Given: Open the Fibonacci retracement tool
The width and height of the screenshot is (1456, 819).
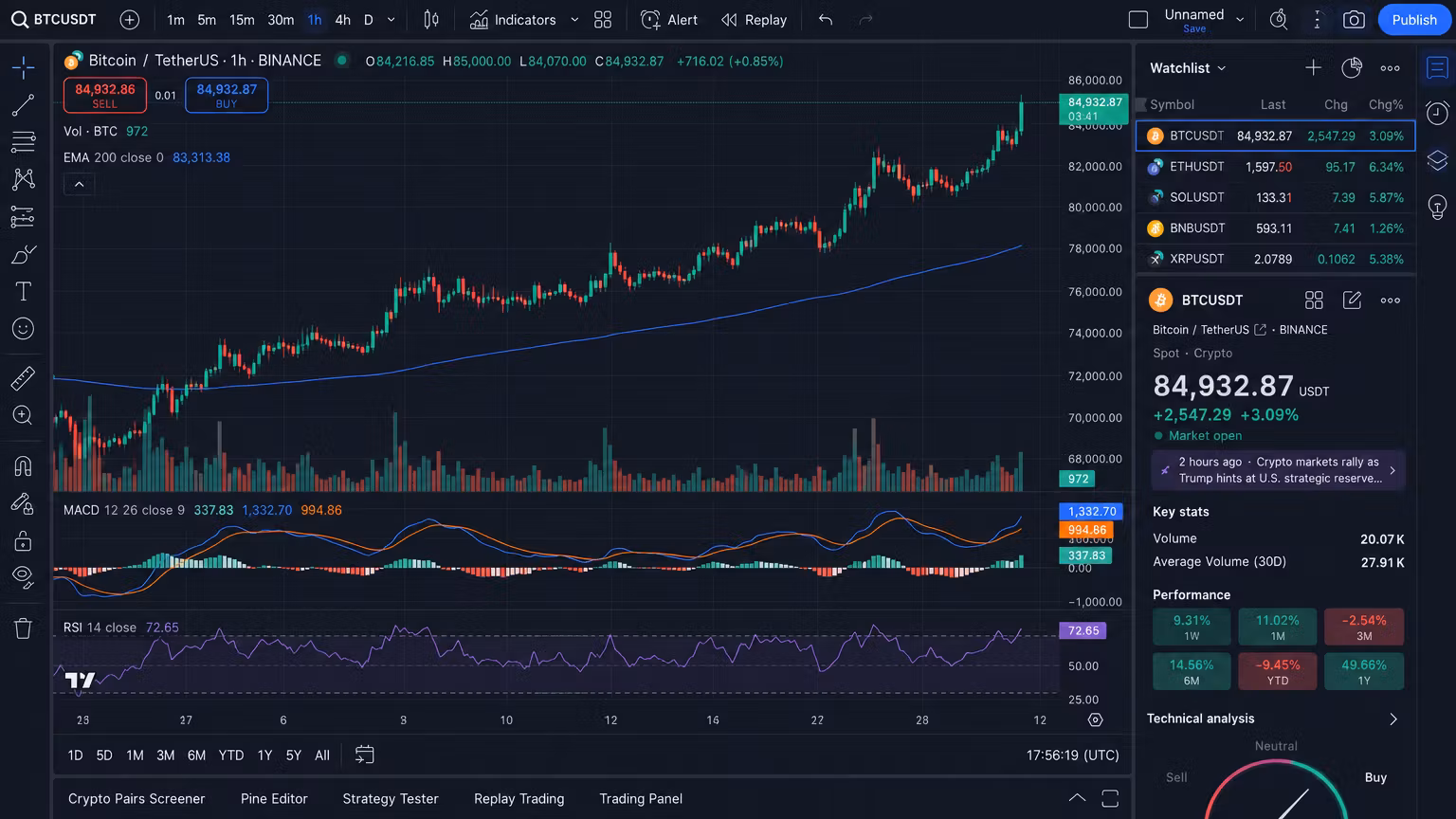Looking at the screenshot, I should 23,142.
